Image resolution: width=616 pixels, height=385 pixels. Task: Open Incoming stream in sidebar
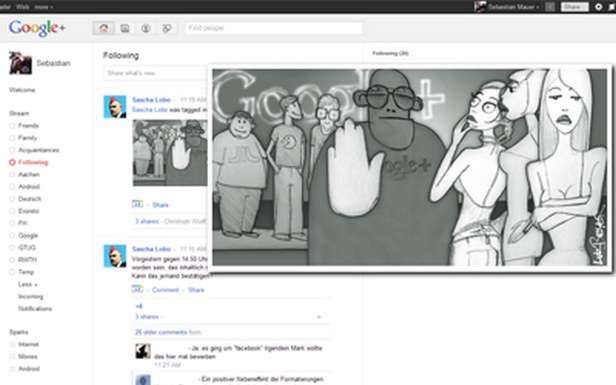pos(31,297)
